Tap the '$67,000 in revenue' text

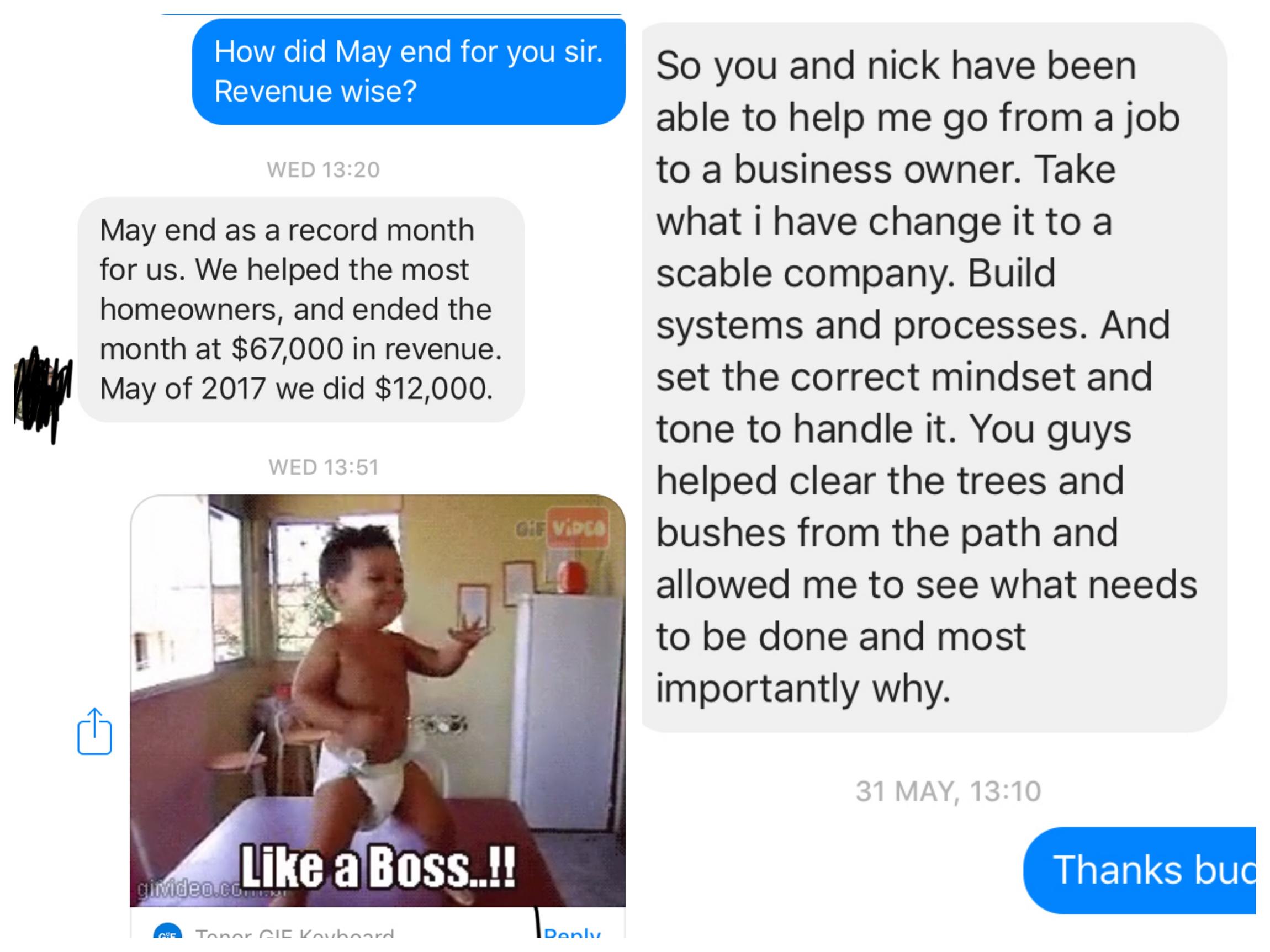(366, 349)
